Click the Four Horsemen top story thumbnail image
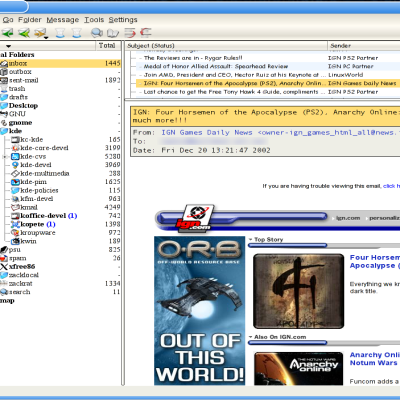The width and height of the screenshot is (400, 400). click(299, 291)
